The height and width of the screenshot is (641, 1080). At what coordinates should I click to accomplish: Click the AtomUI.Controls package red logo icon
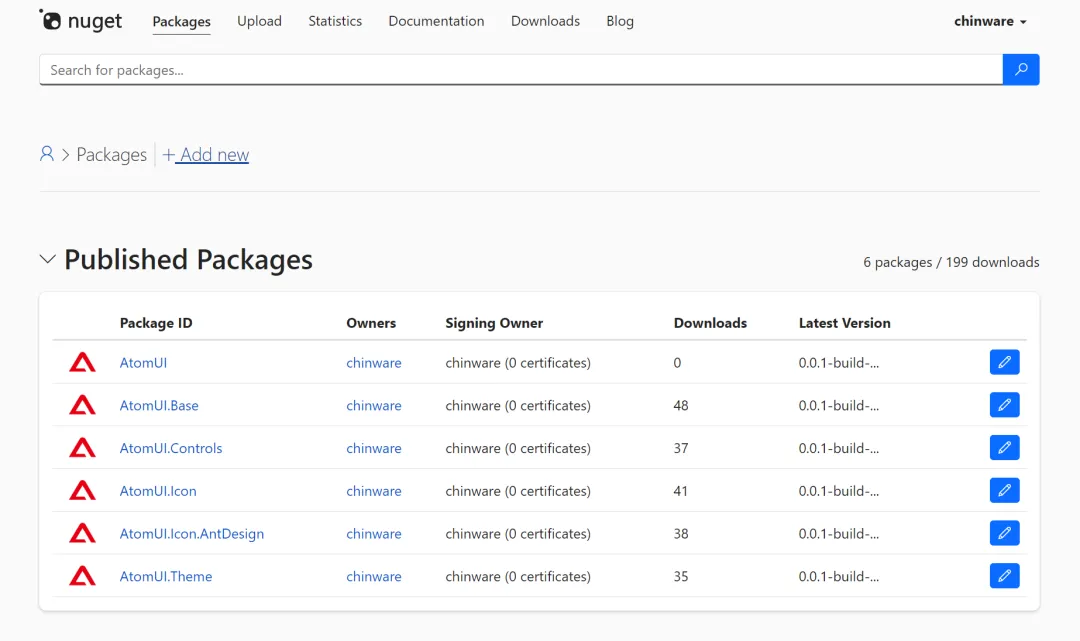[x=82, y=448]
